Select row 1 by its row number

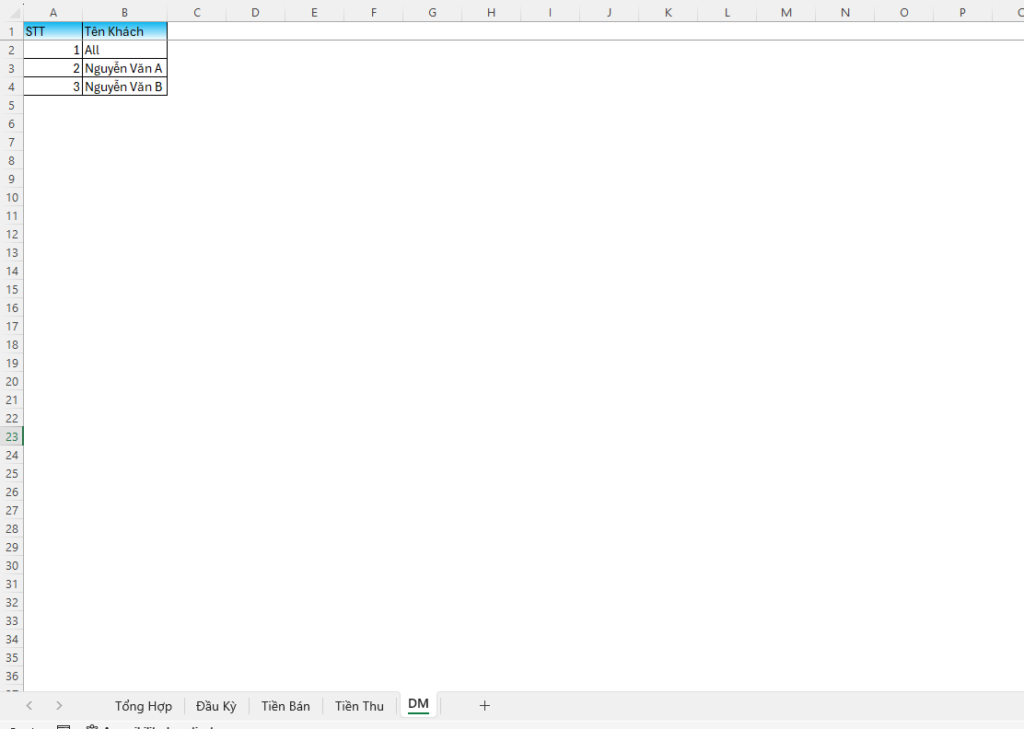pos(11,31)
